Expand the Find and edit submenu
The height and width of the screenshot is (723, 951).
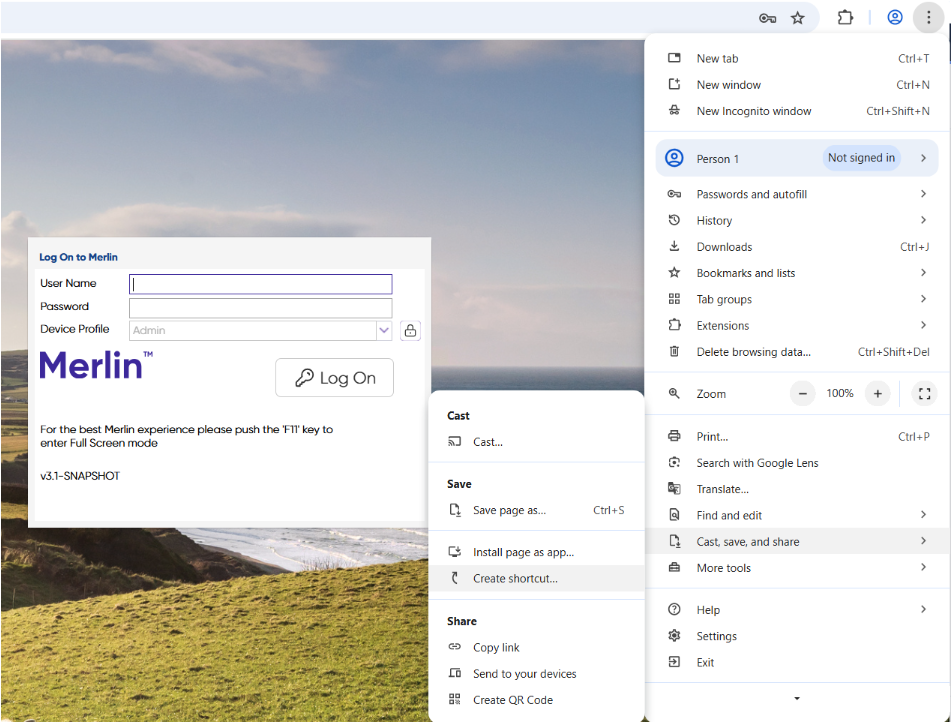tap(797, 516)
